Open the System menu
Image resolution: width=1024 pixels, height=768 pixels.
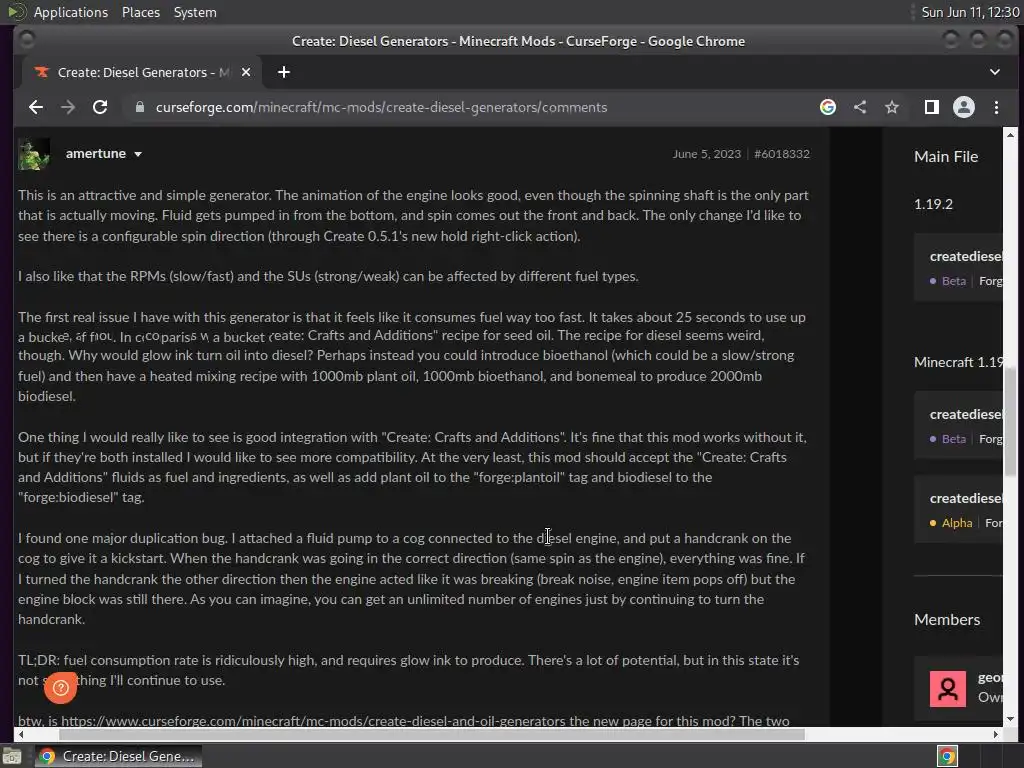pyautogui.click(x=195, y=12)
